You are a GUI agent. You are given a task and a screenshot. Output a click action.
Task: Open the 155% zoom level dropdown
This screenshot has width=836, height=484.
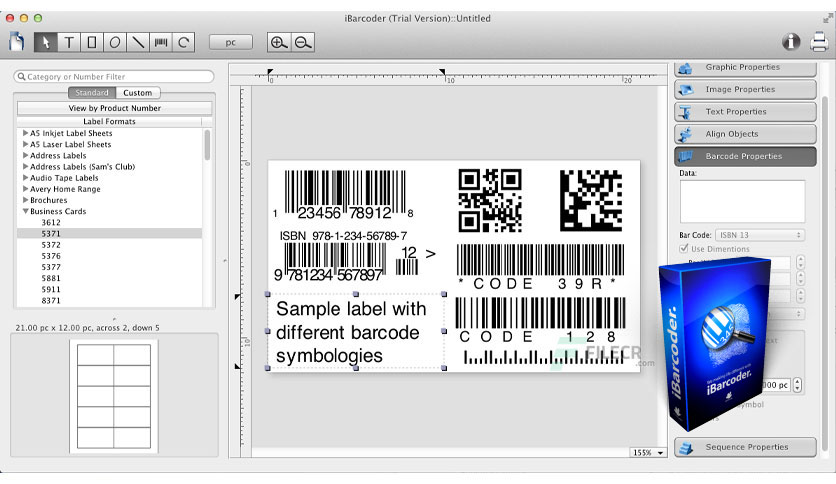click(648, 453)
